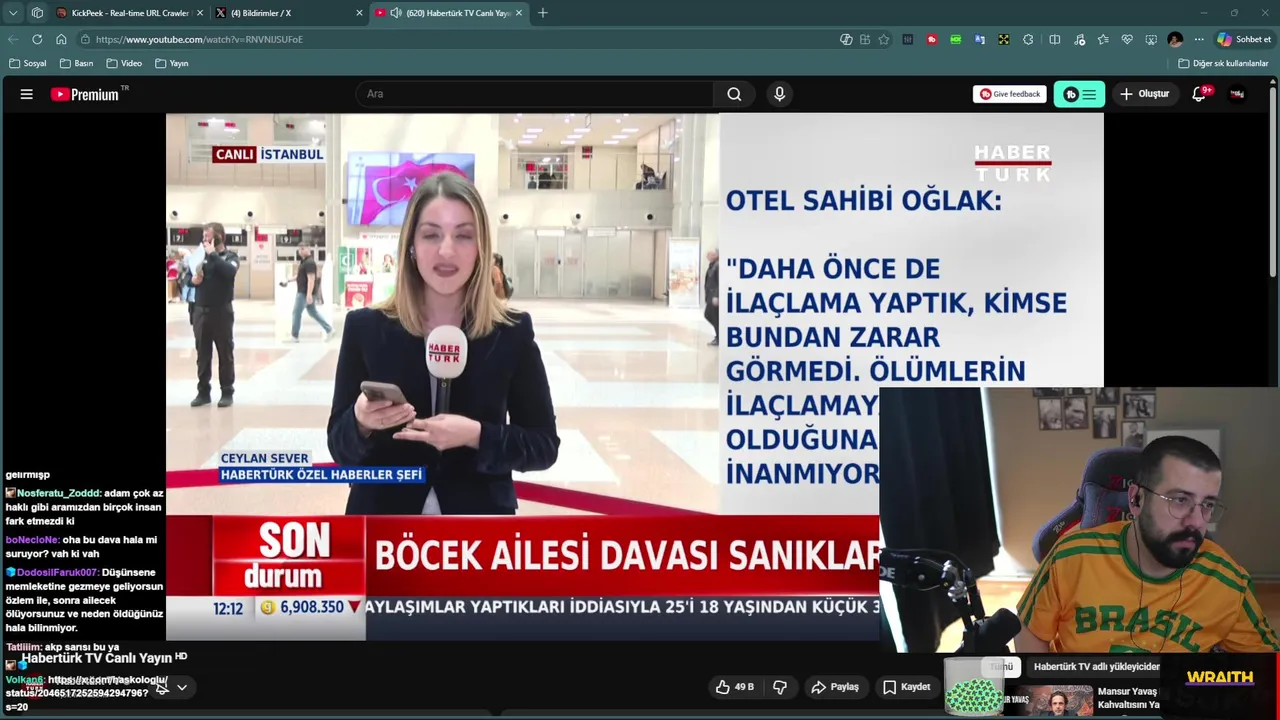Open the YouTube account avatar menu

[x=1237, y=94]
